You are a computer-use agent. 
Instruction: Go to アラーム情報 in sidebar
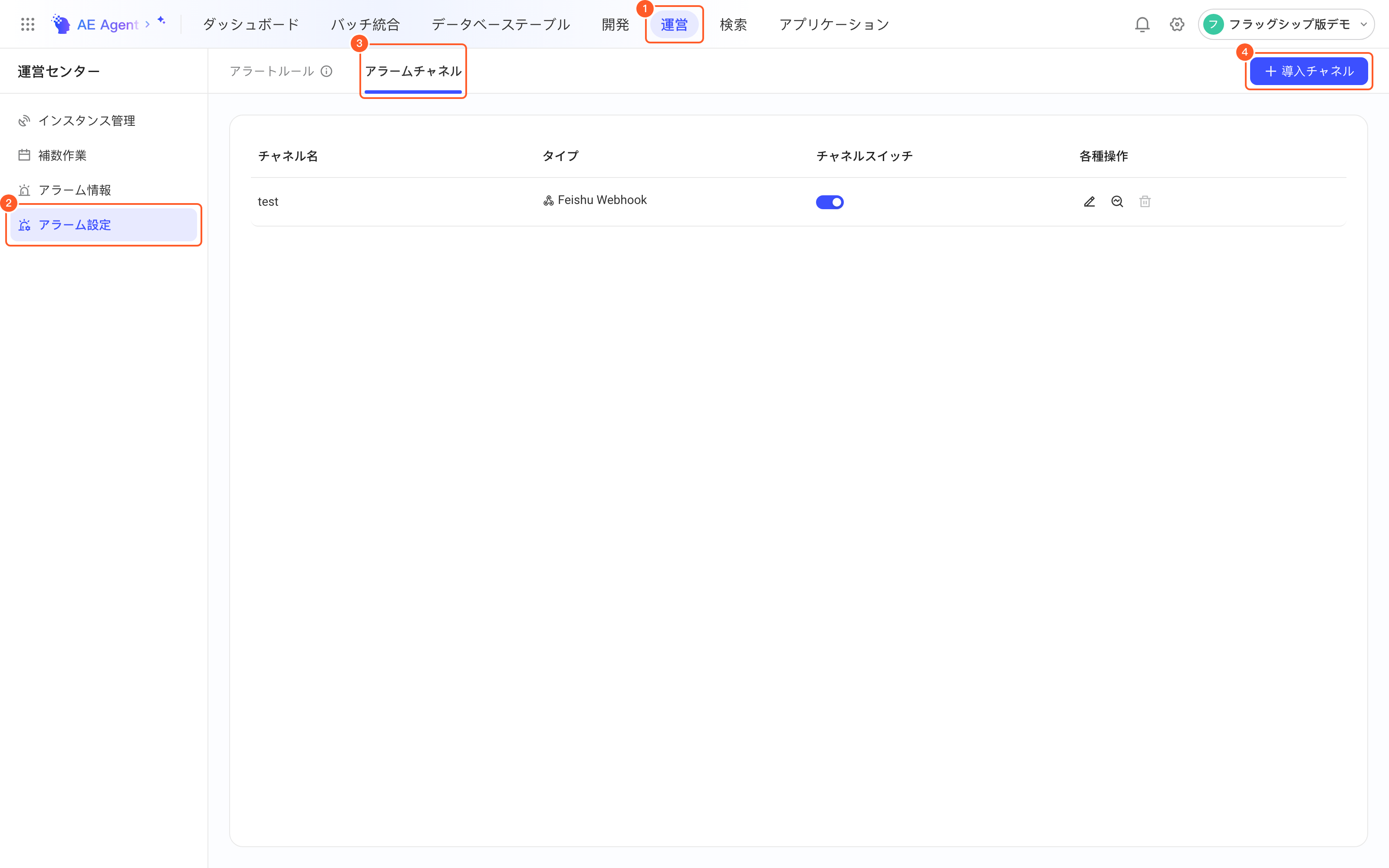tap(103, 190)
